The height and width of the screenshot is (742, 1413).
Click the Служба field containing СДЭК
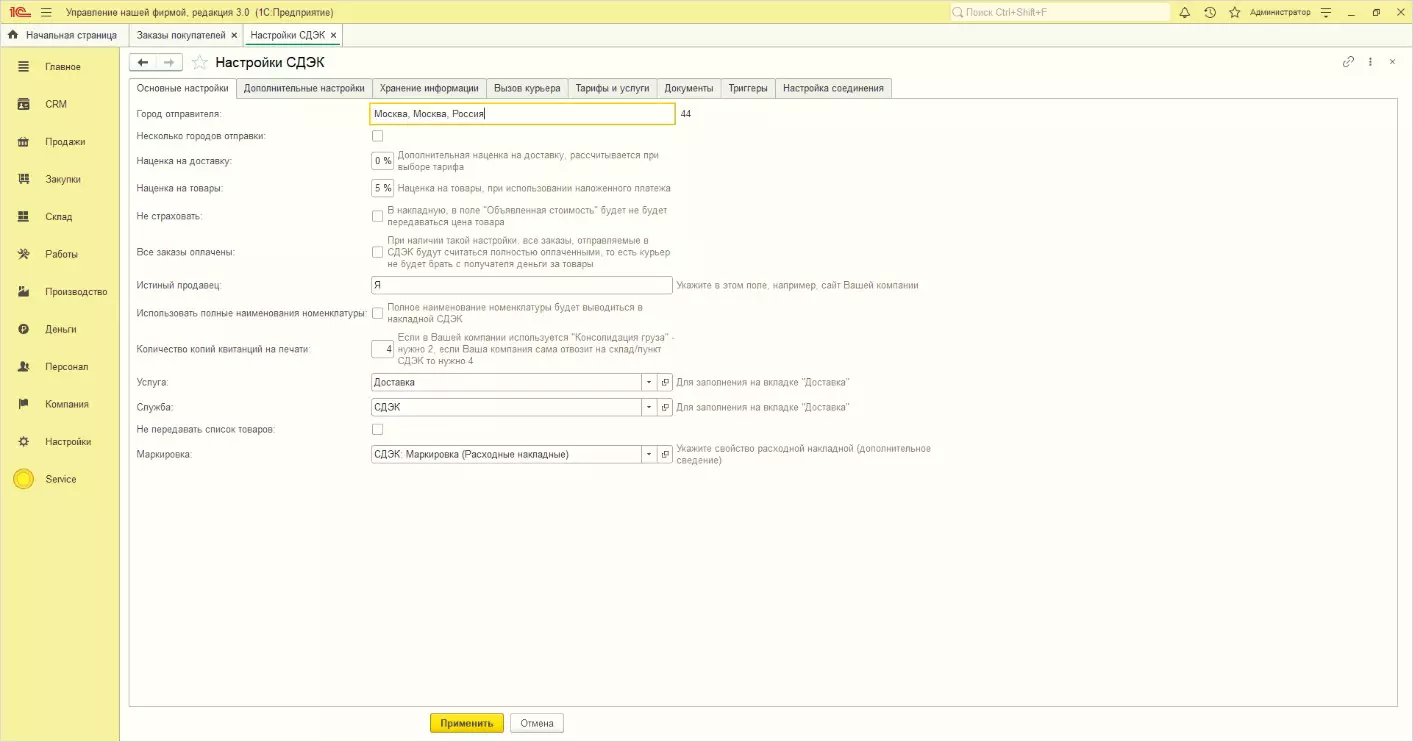click(x=506, y=407)
